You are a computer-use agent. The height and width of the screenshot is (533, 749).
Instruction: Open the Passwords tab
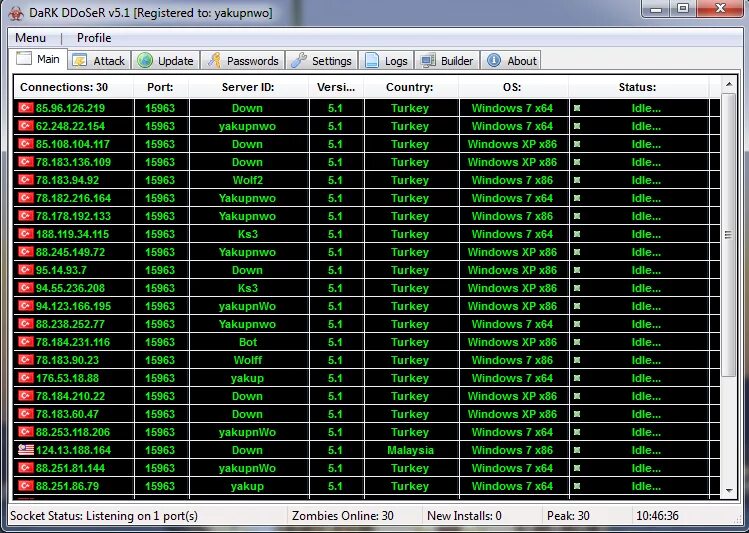coord(243,61)
